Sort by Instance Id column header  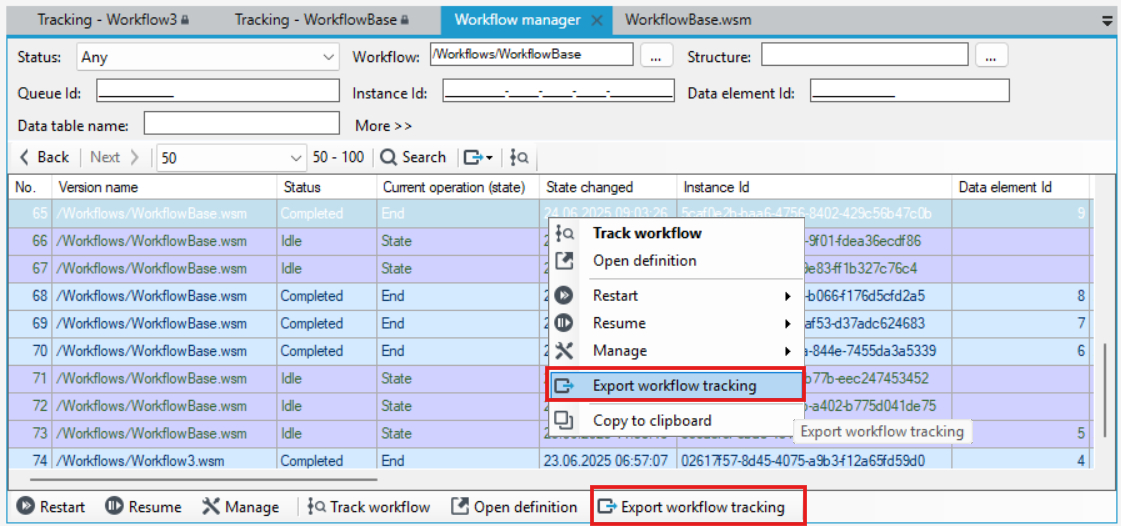[814, 187]
